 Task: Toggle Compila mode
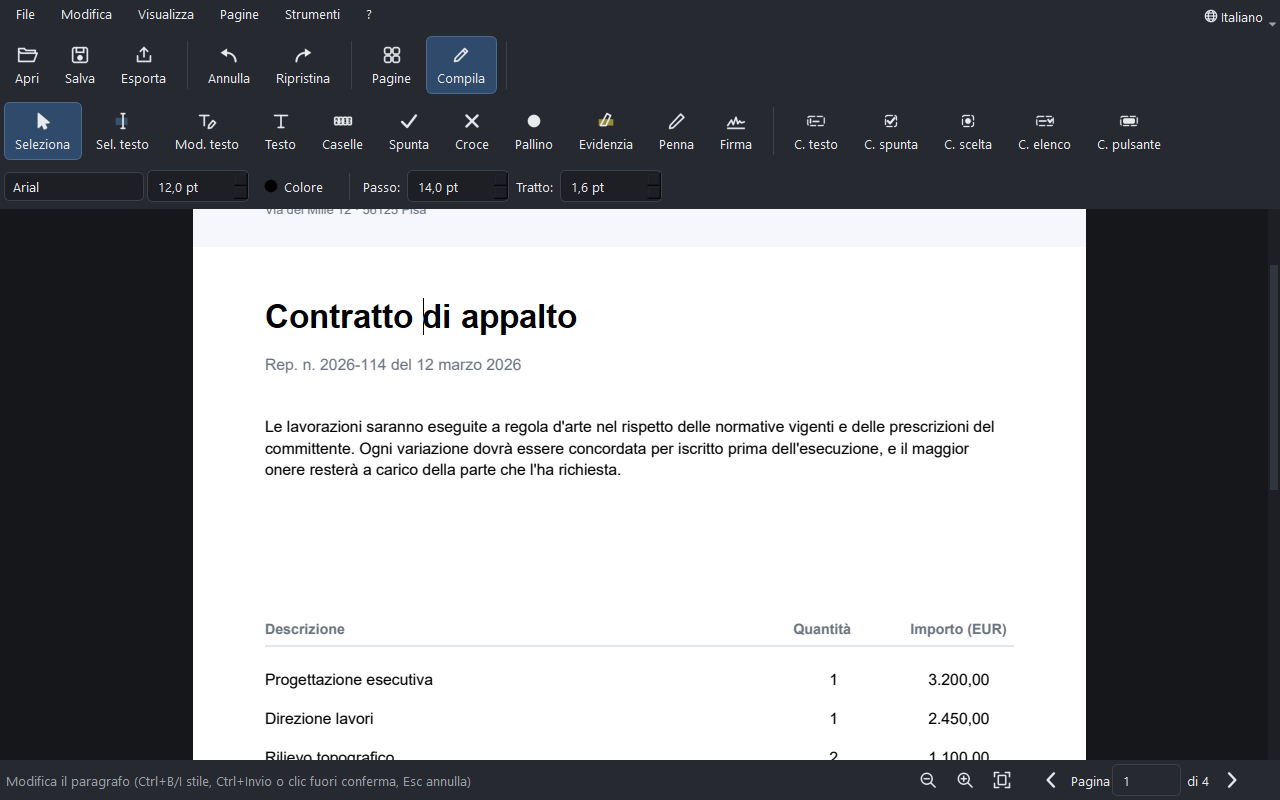461,65
